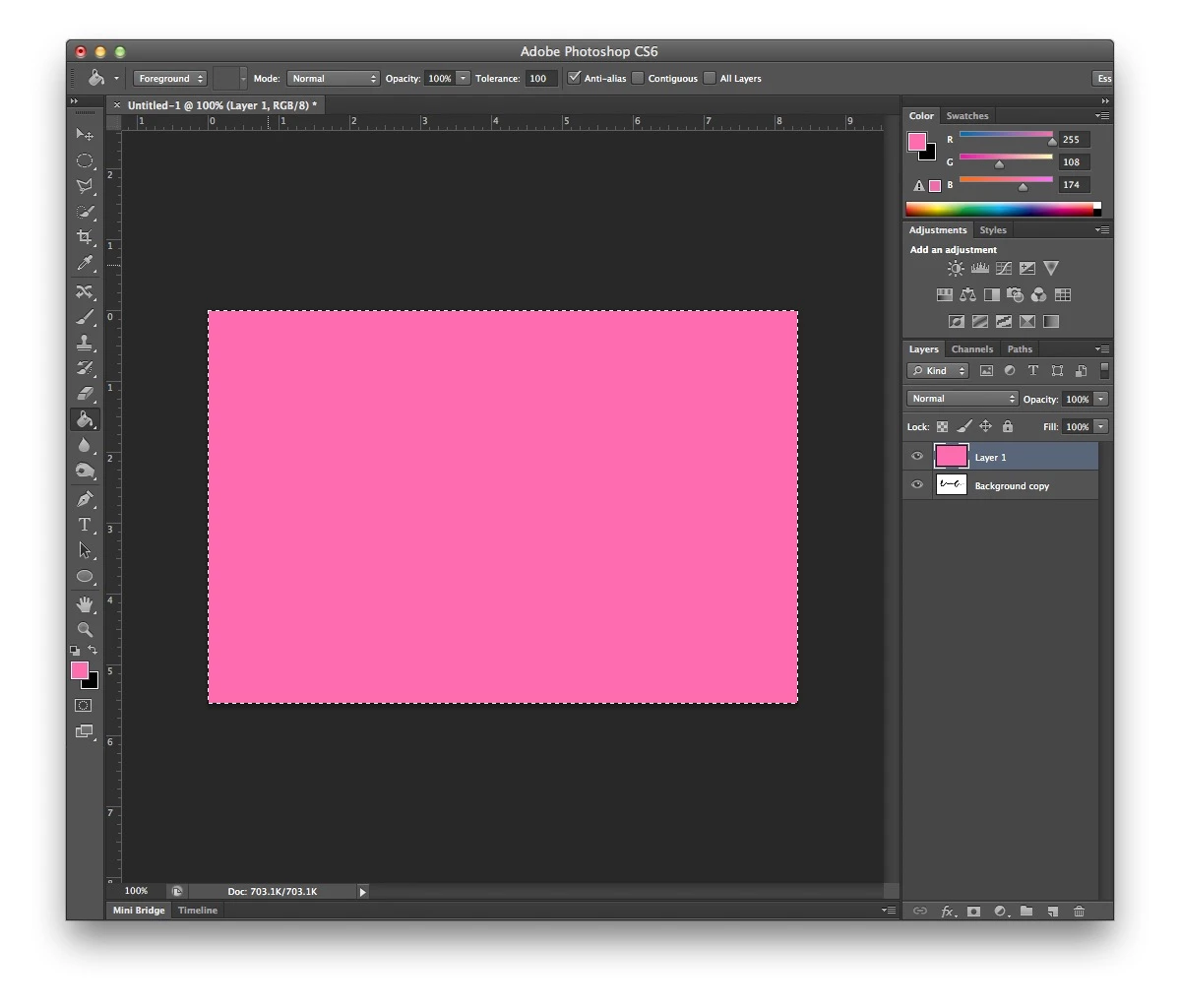Image resolution: width=1180 pixels, height=1008 pixels.
Task: Hide Layer 1 visibility eye
Action: pyautogui.click(x=916, y=456)
